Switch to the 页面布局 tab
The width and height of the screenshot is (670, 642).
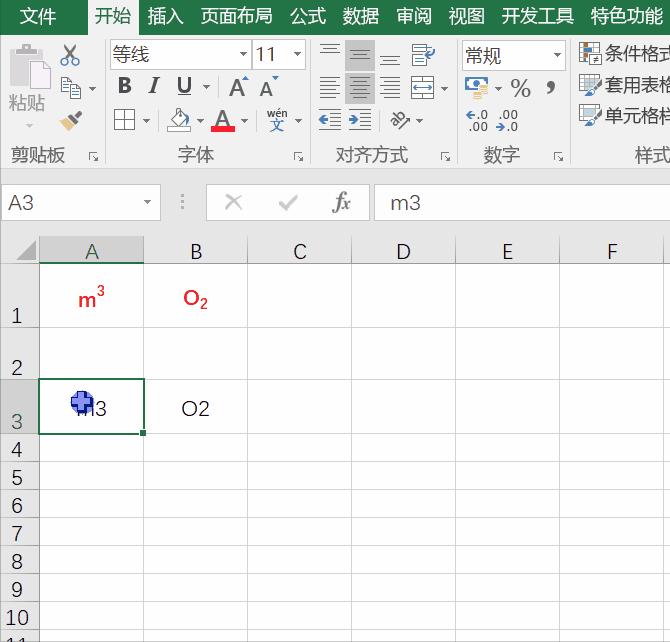[237, 16]
